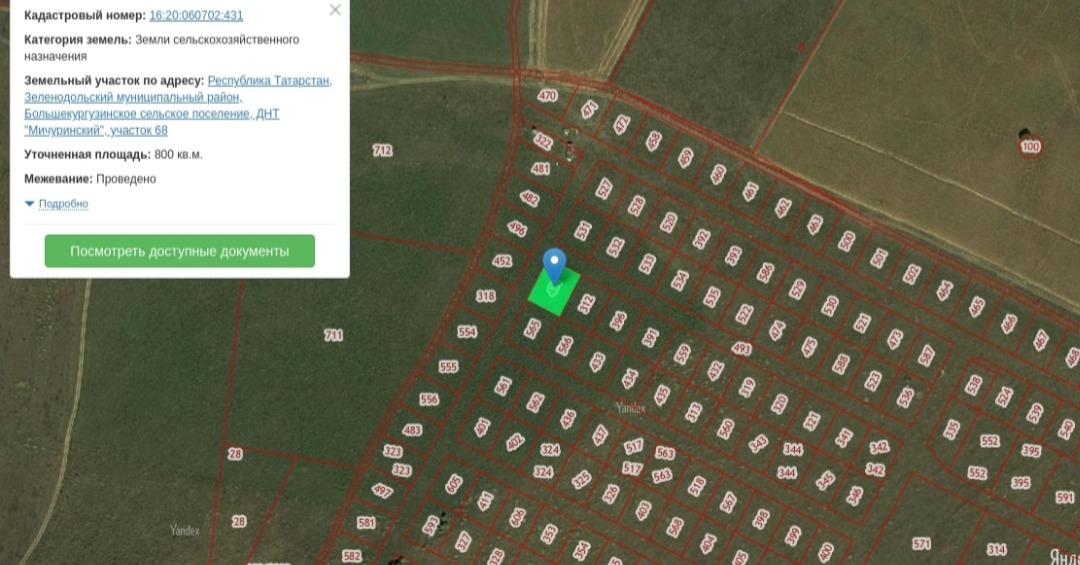The height and width of the screenshot is (565, 1080).
Task: Select parcel labeled 322
Action: pos(543,143)
